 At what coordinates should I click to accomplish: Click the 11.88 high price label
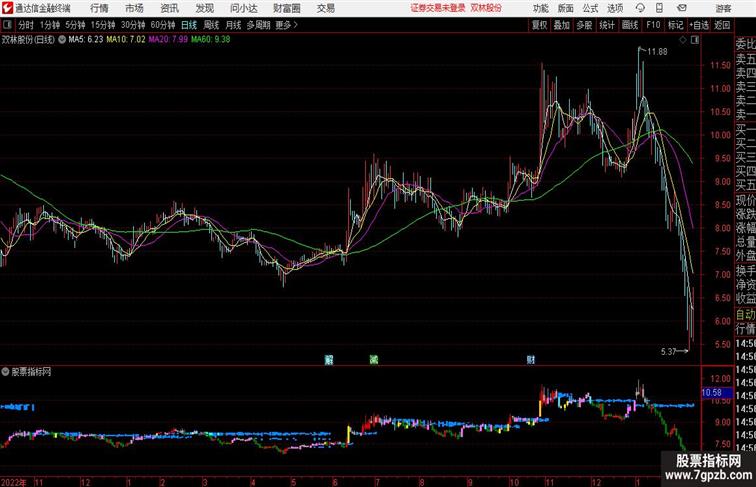coord(657,52)
